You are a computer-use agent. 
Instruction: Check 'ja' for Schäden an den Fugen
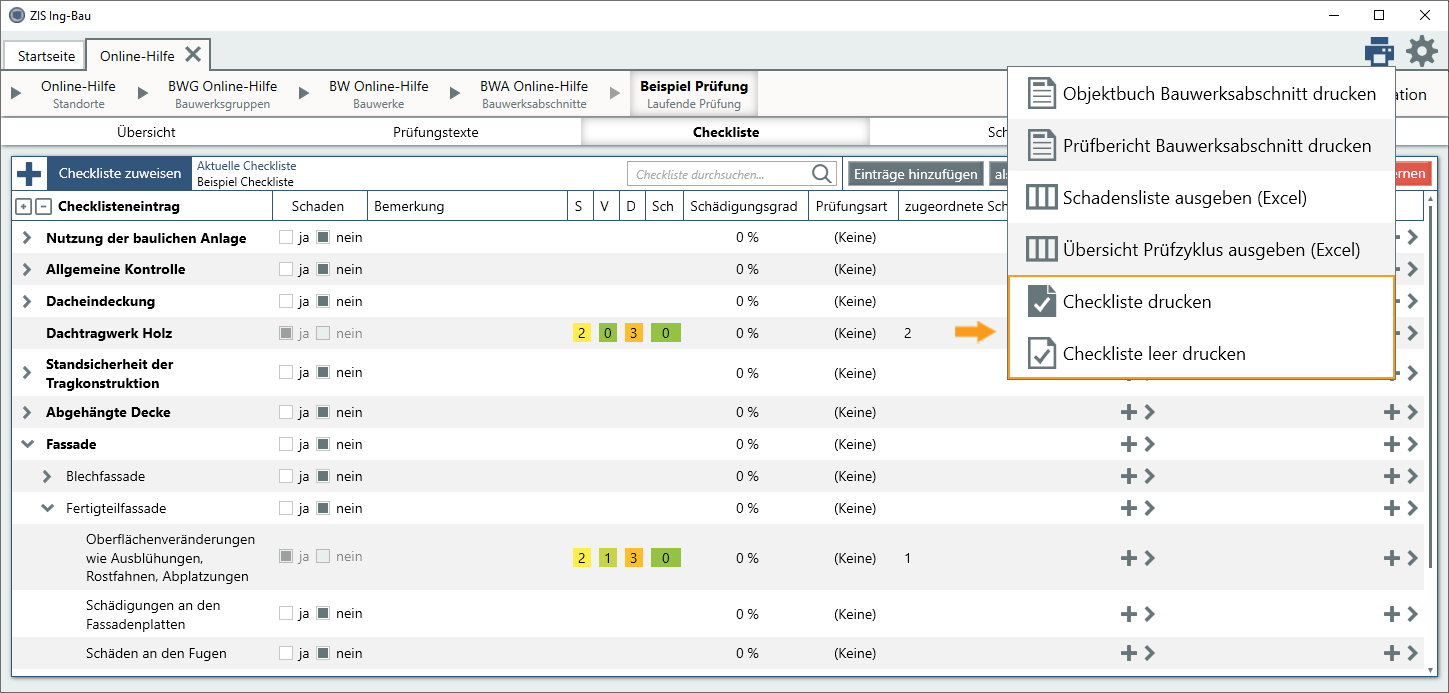(287, 653)
